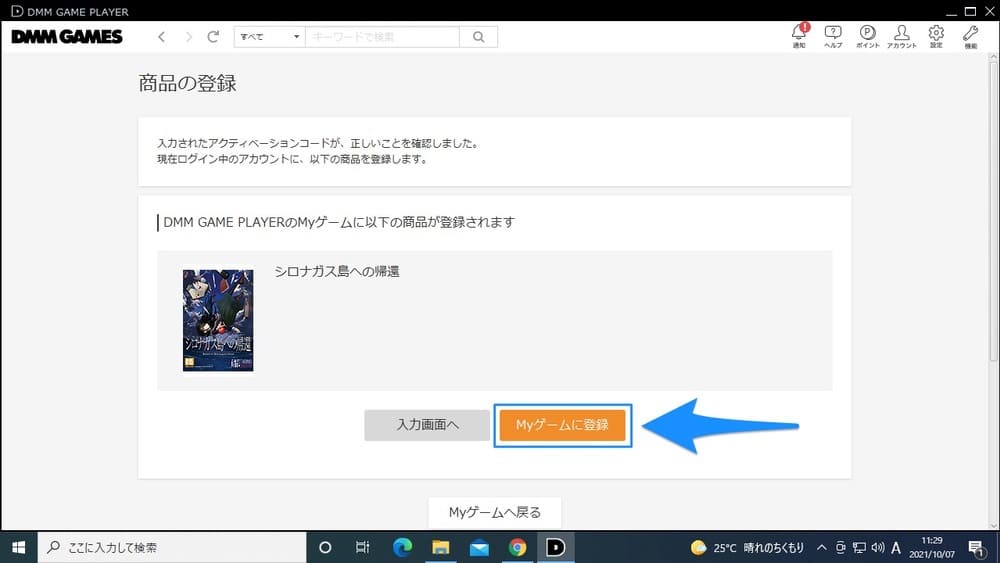
Task: Open the notifications bell icon
Action: click(798, 34)
